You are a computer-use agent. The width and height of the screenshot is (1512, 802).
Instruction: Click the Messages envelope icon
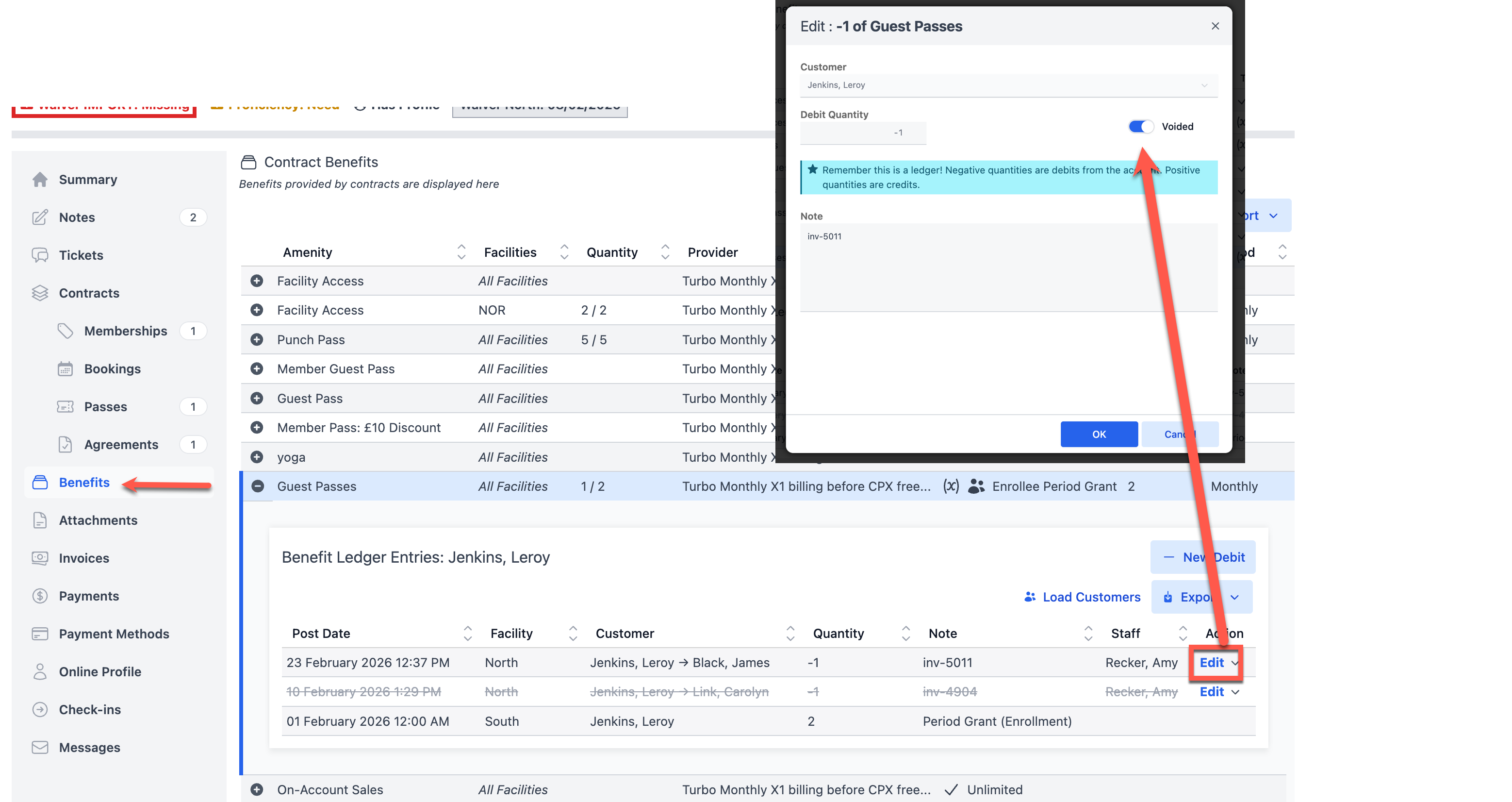pyautogui.click(x=40, y=748)
